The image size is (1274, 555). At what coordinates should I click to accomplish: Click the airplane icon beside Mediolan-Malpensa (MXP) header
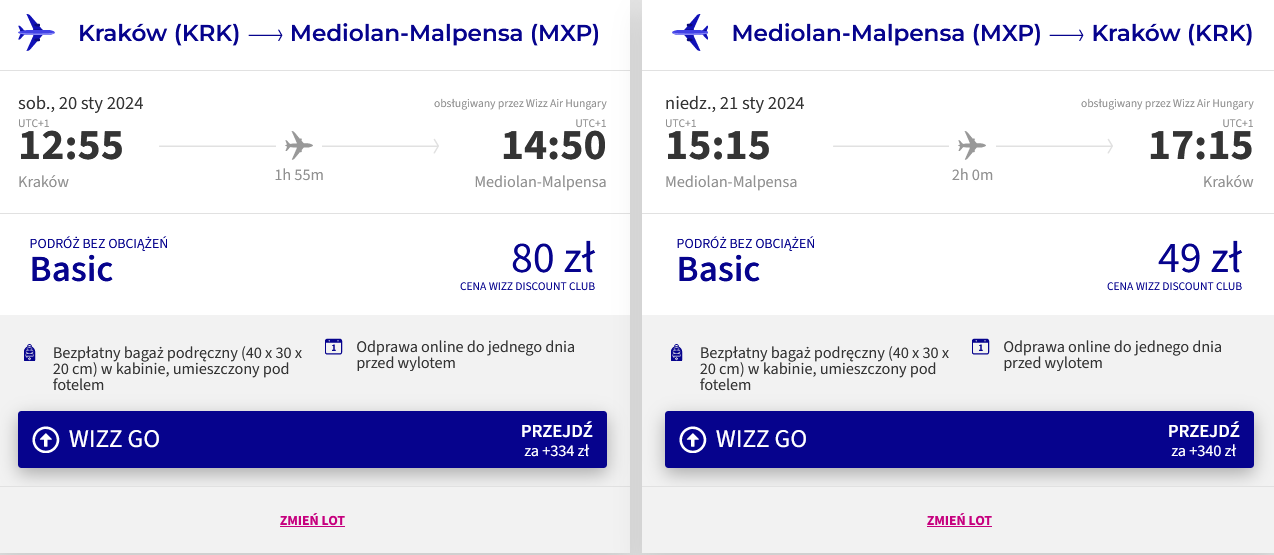pos(690,33)
